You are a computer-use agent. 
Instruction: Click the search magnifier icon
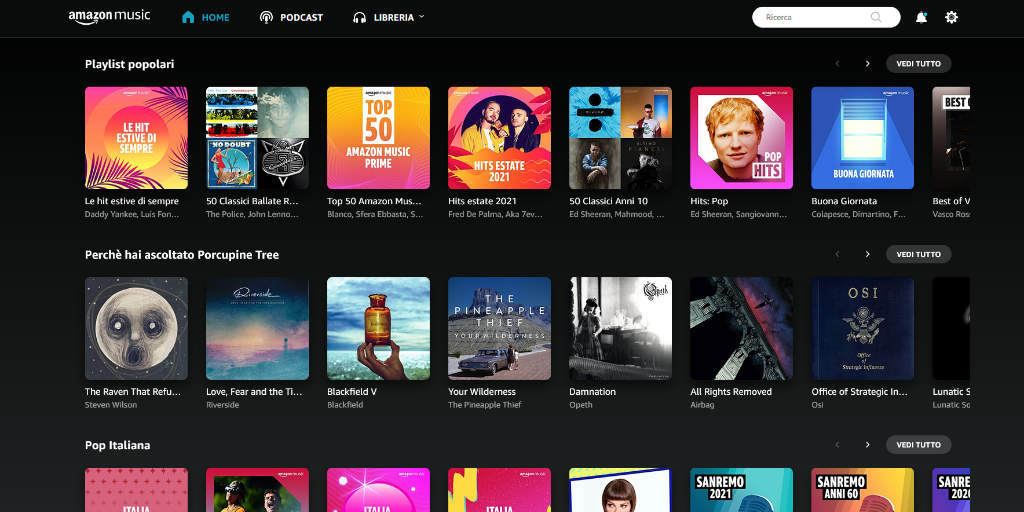click(x=876, y=17)
